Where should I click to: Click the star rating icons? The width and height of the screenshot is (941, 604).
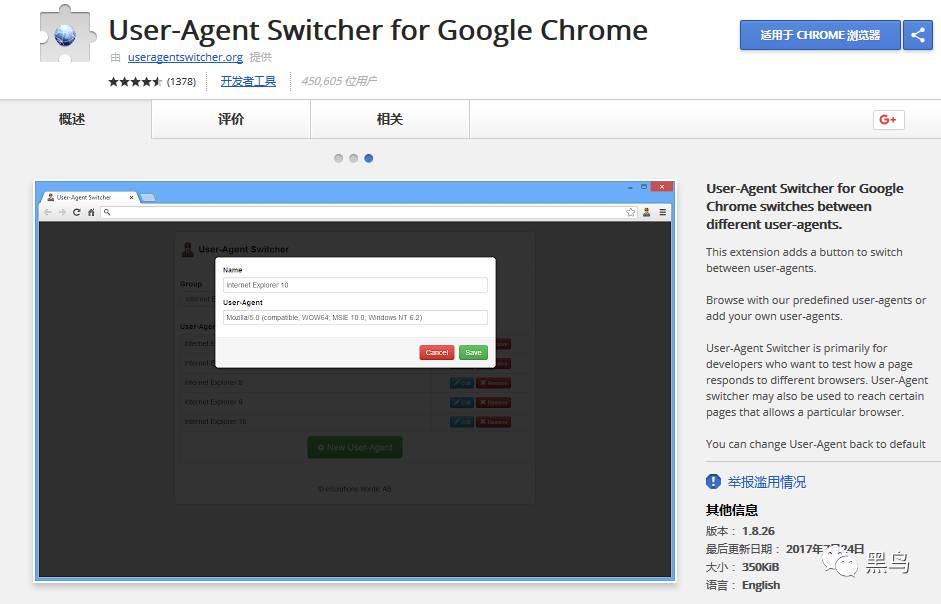click(135, 82)
